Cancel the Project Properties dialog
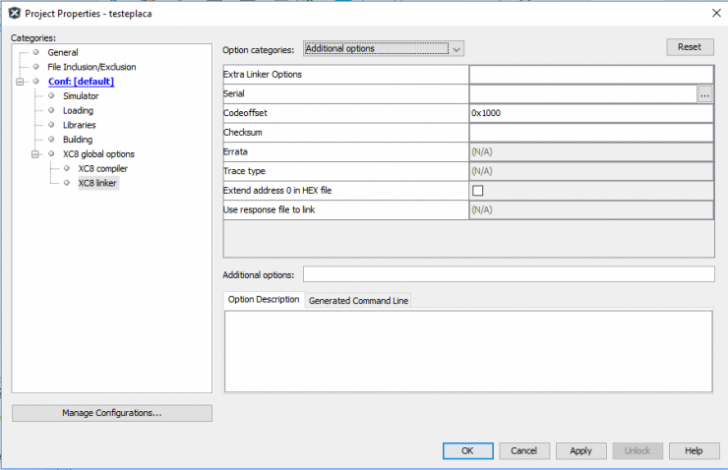Viewport: 728px width, 470px height. click(x=524, y=451)
